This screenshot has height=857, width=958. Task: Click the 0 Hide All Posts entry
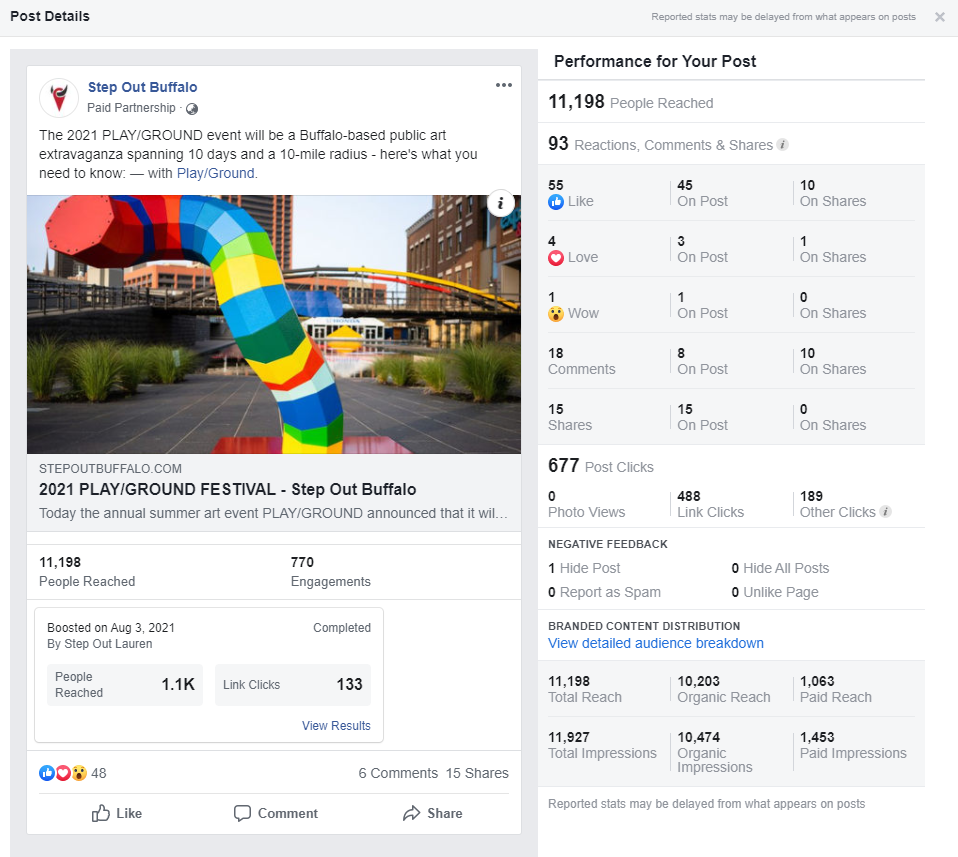pos(780,568)
